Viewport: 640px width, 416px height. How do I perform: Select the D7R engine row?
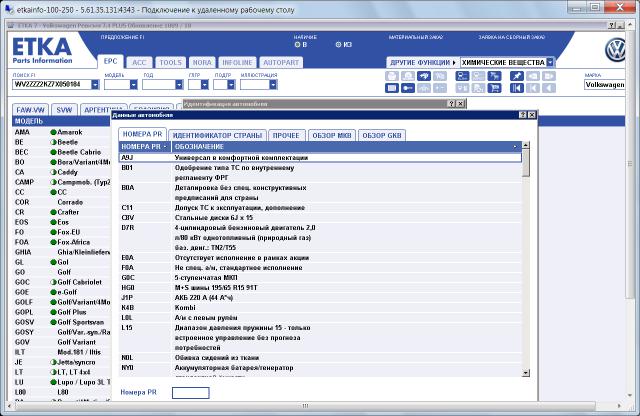(x=320, y=238)
